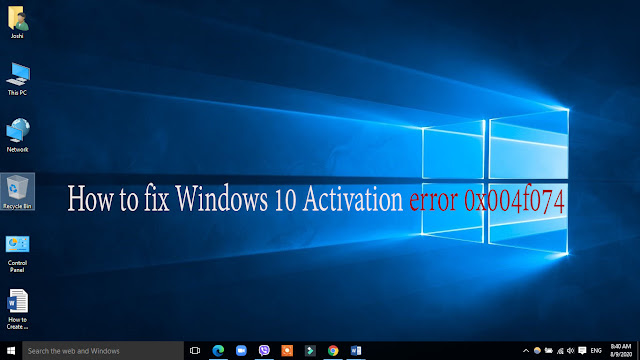Click the Search the web and Windows box
Viewport: 640px width, 360px height.
coord(103,351)
